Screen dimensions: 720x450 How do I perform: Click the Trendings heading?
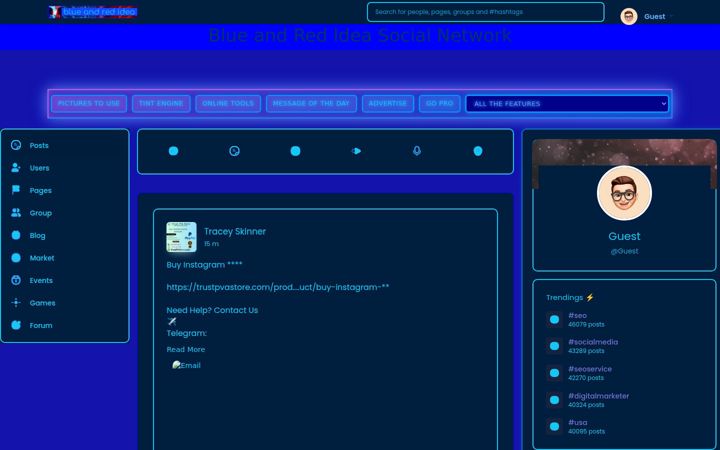[x=570, y=298]
